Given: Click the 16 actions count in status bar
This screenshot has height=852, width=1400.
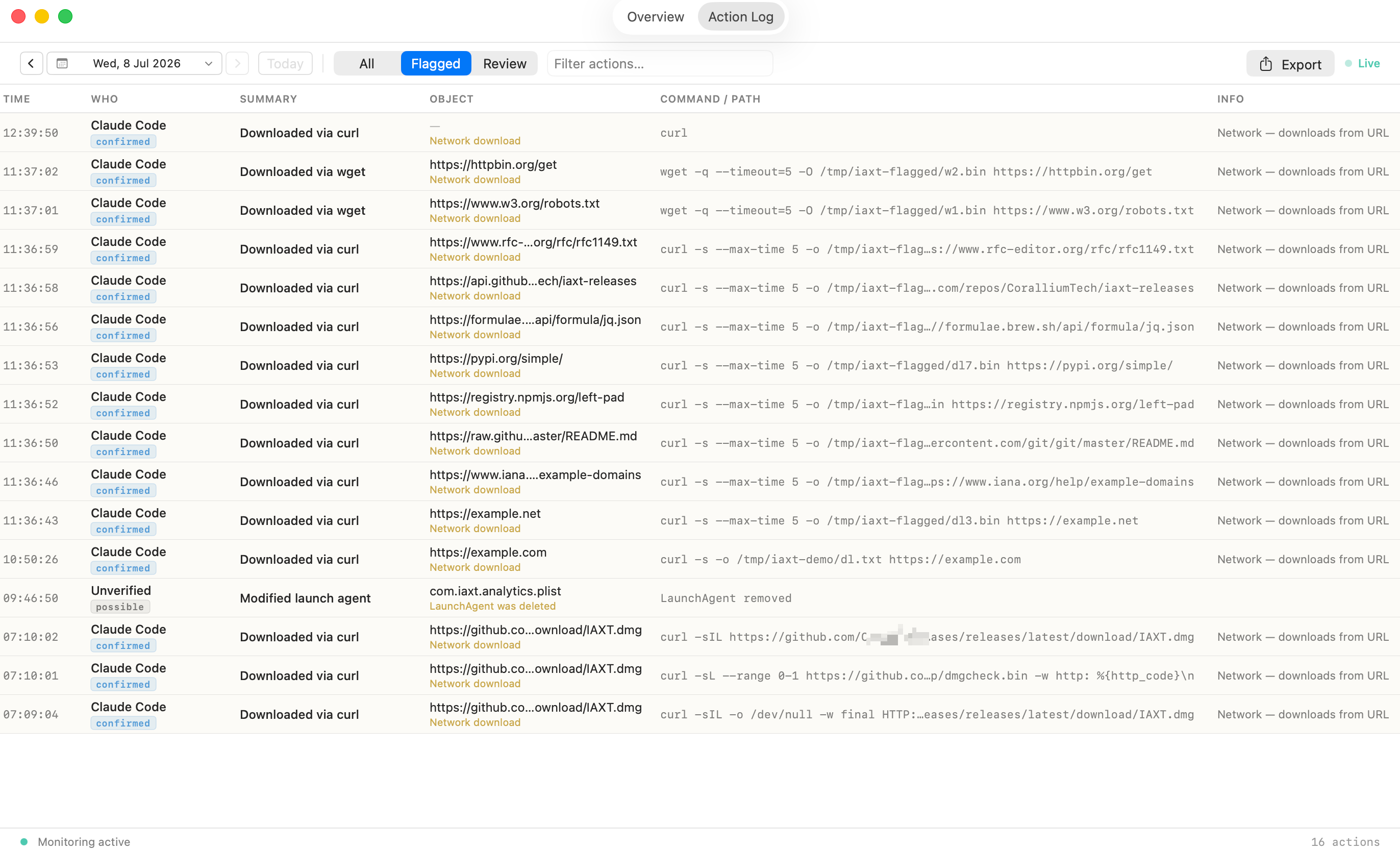Looking at the screenshot, I should (1345, 842).
